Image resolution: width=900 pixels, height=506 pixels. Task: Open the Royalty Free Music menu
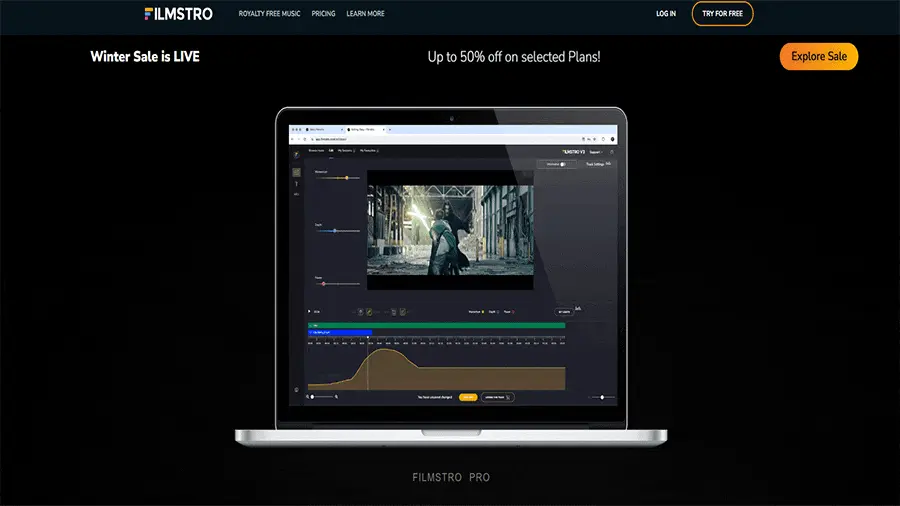(269, 14)
